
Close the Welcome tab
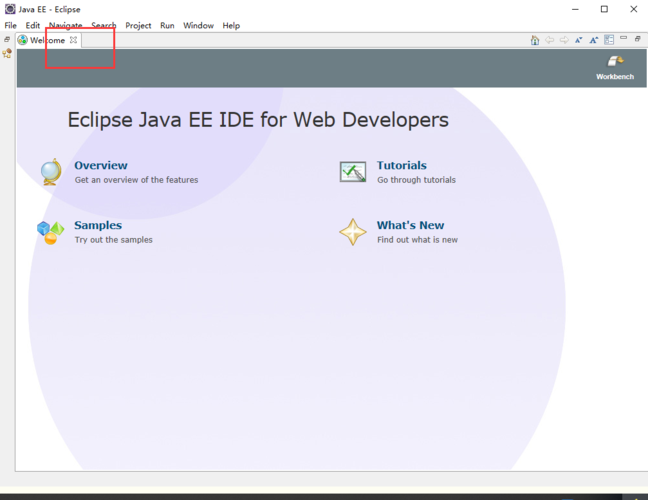tap(73, 40)
